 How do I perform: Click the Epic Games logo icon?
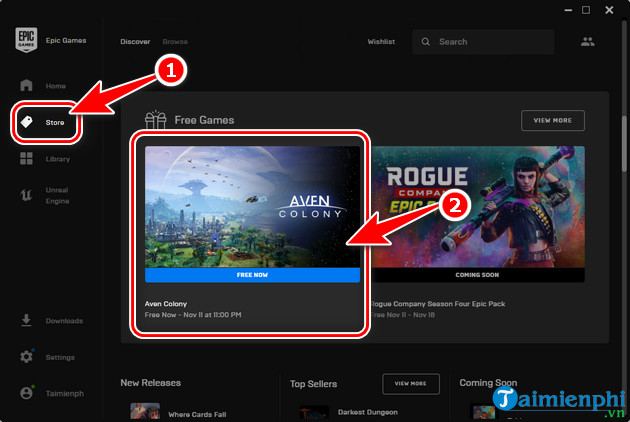(26, 40)
